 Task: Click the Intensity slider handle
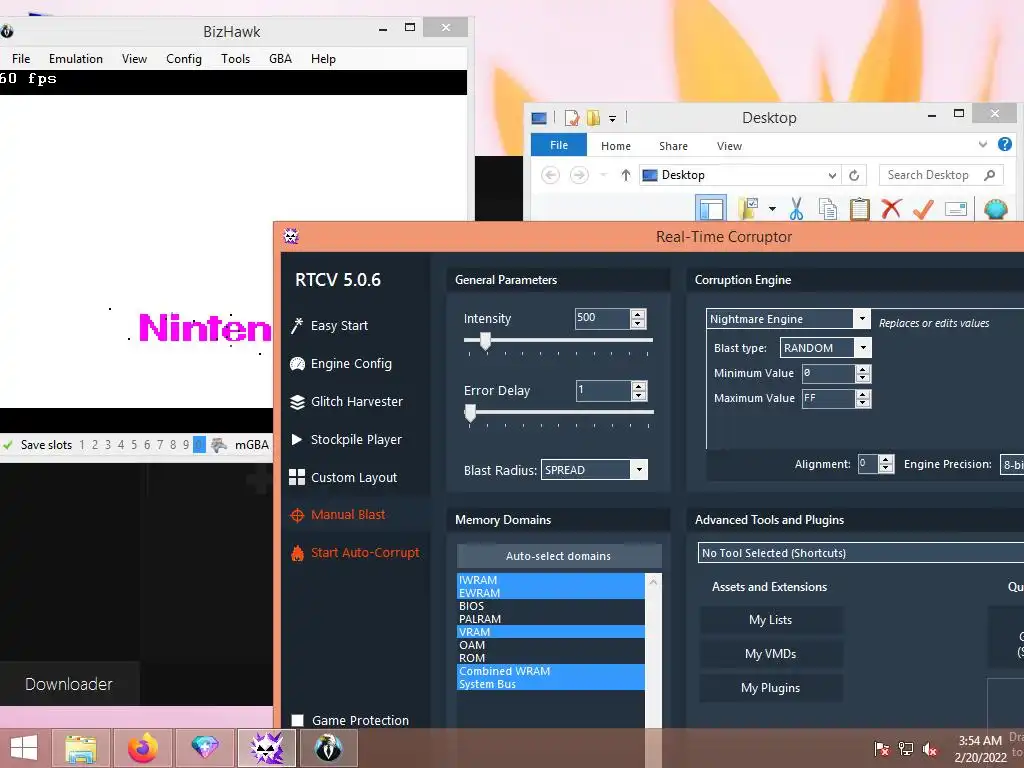(x=485, y=340)
